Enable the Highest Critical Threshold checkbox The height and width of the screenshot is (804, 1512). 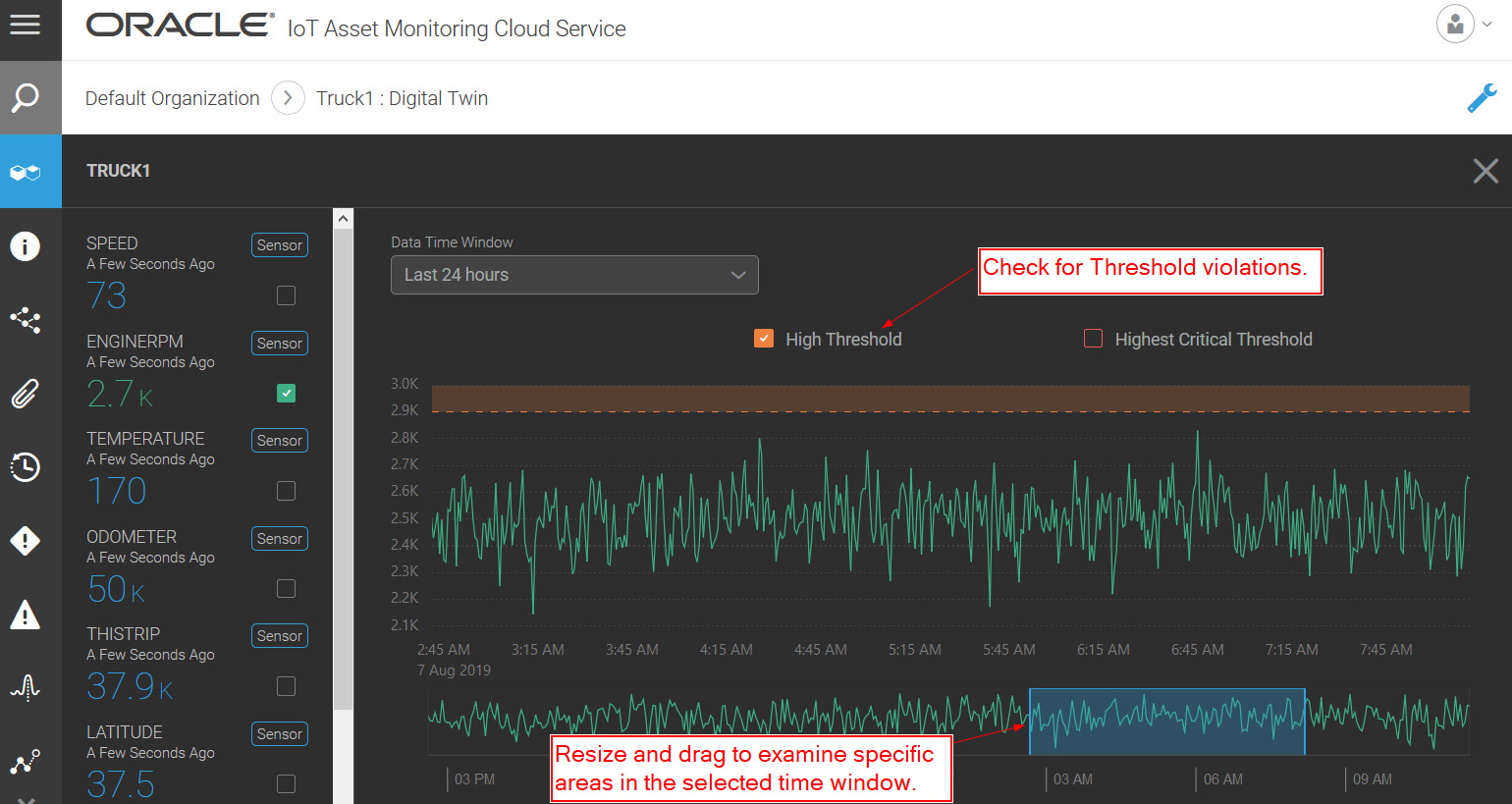[x=1093, y=339]
